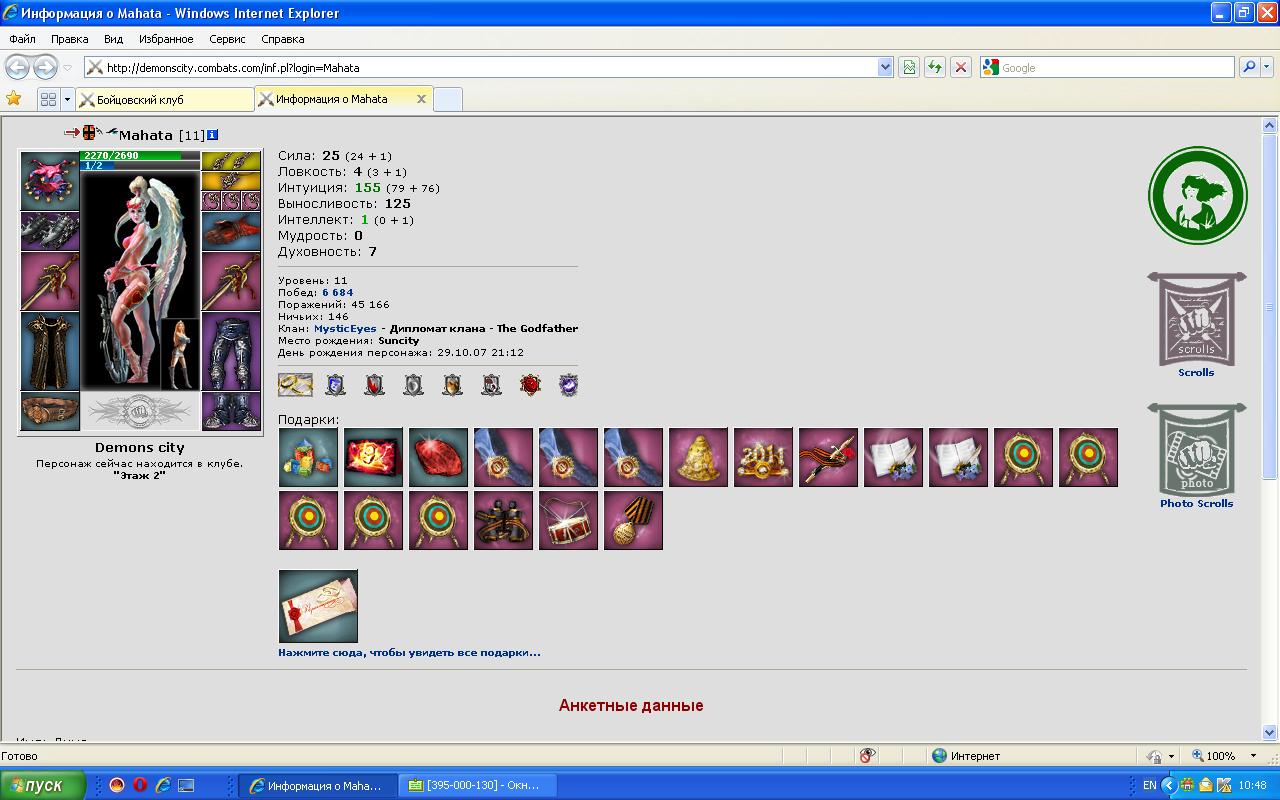The height and width of the screenshot is (800, 1280).
Task: Click the pop-up blocker status icon
Action: (x=867, y=756)
